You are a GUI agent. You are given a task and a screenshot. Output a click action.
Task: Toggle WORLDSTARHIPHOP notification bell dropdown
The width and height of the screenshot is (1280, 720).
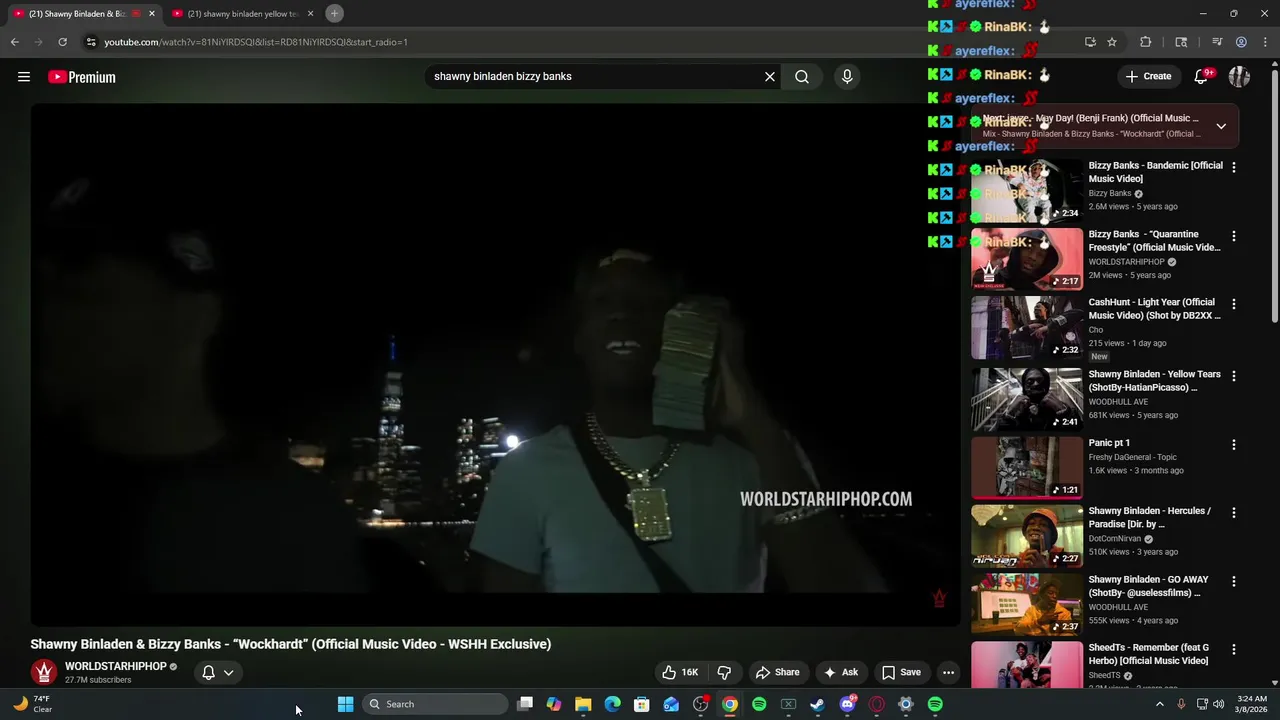(218, 672)
